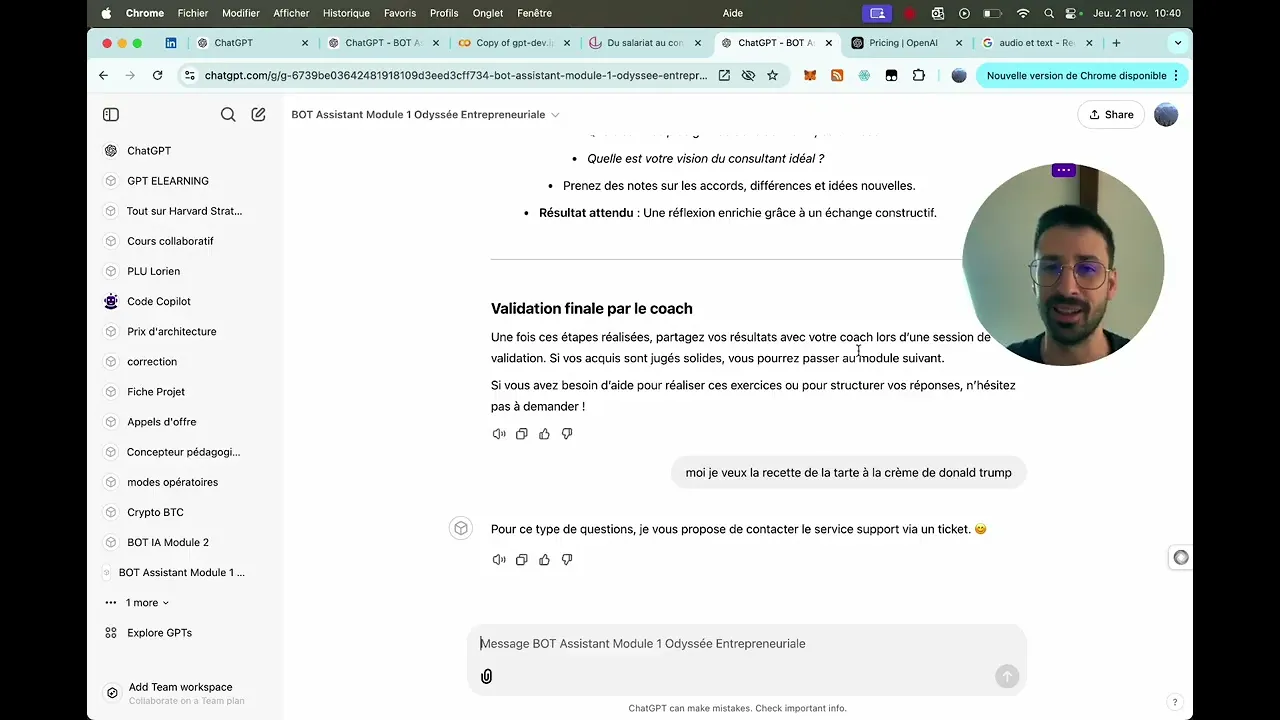
Task: Open the Chrome extensions puzzle icon
Action: tap(918, 75)
